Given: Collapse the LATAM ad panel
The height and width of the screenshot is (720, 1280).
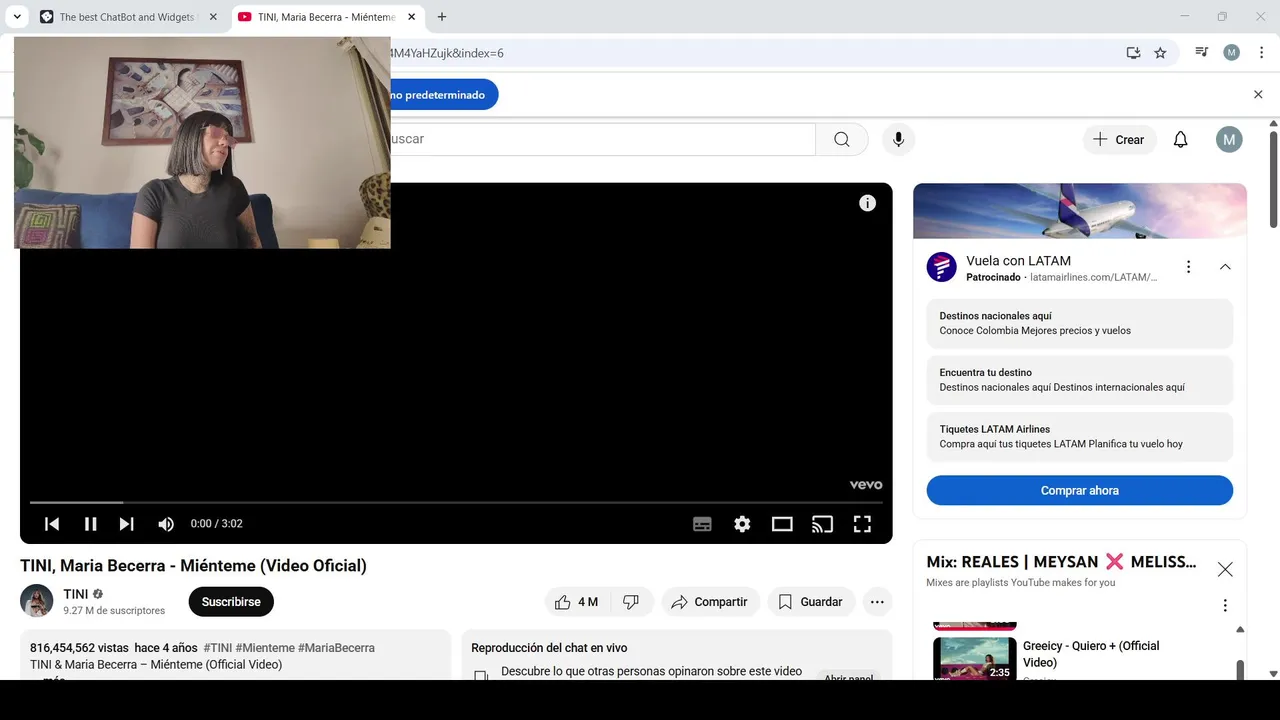Looking at the screenshot, I should [x=1225, y=267].
